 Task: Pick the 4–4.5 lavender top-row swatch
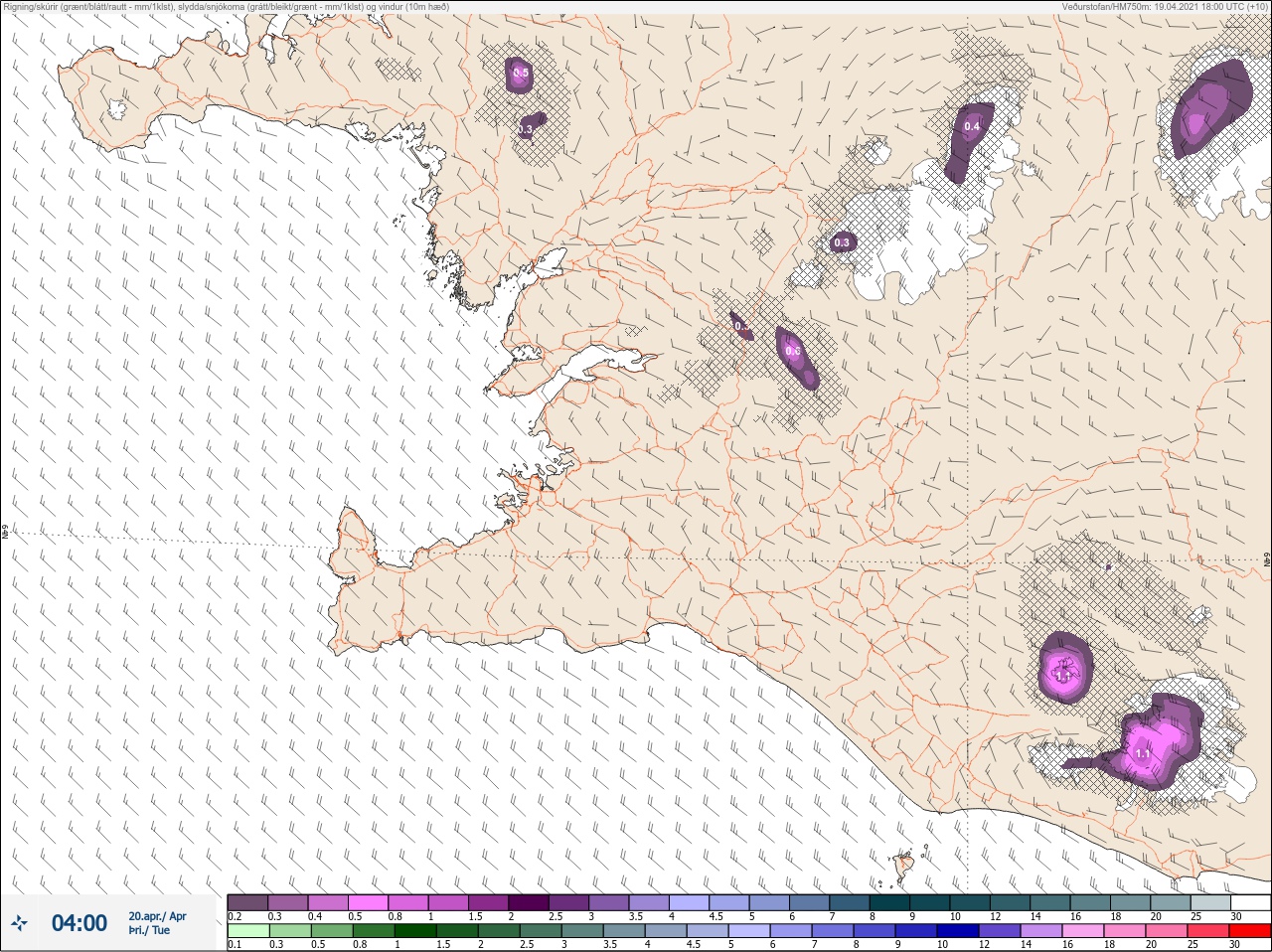(x=690, y=902)
